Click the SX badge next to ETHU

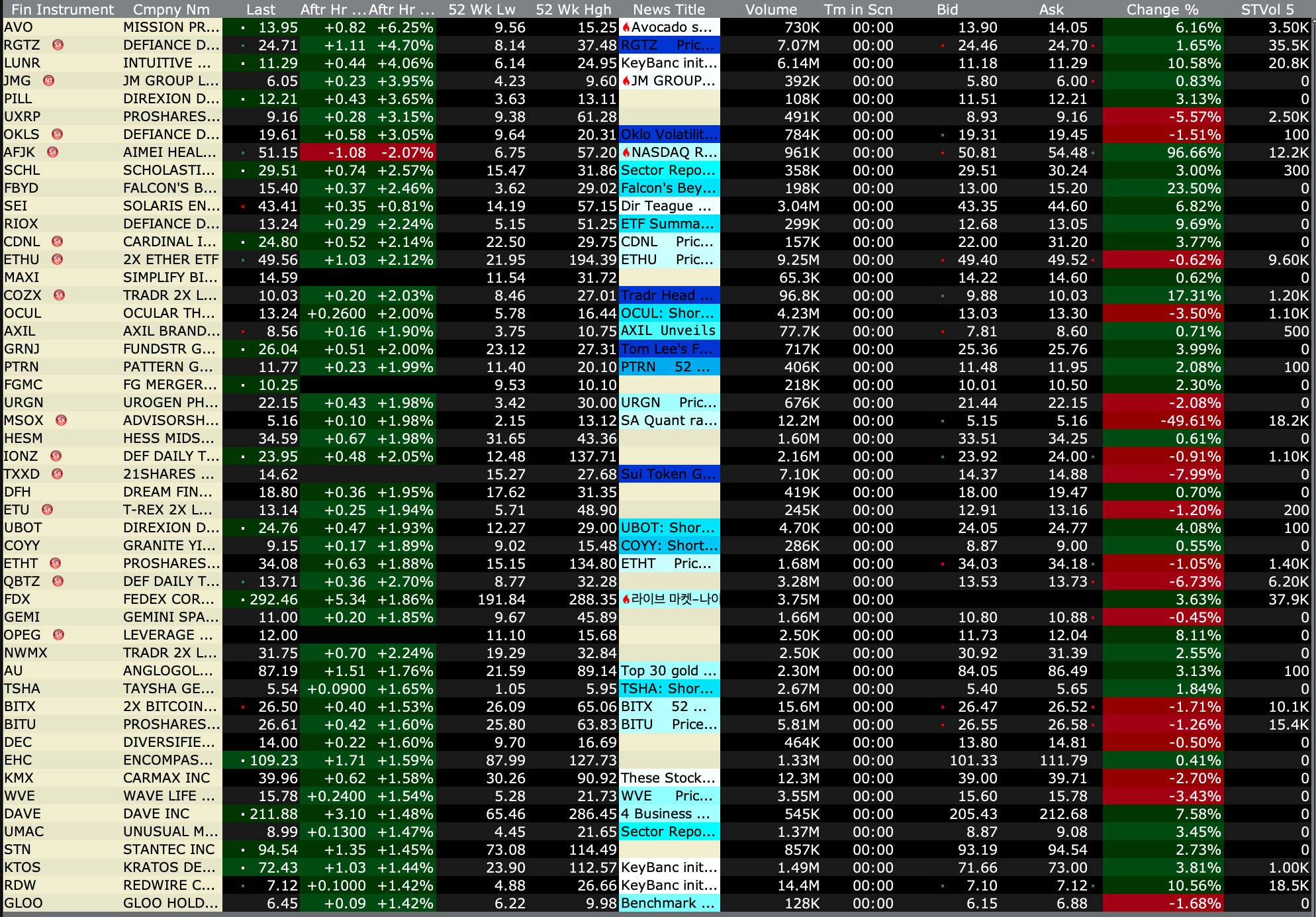[x=58, y=260]
